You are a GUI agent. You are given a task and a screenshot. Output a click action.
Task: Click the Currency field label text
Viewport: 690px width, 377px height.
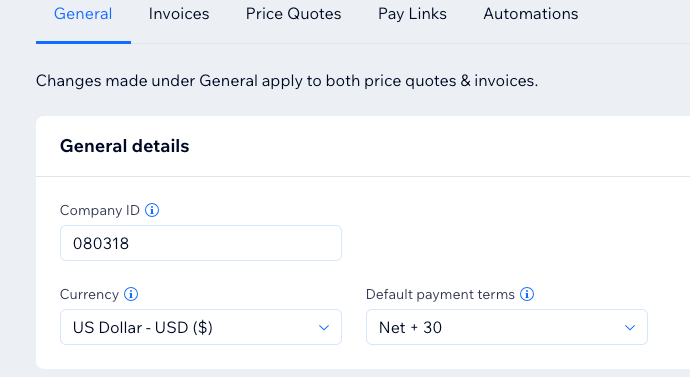tap(89, 294)
